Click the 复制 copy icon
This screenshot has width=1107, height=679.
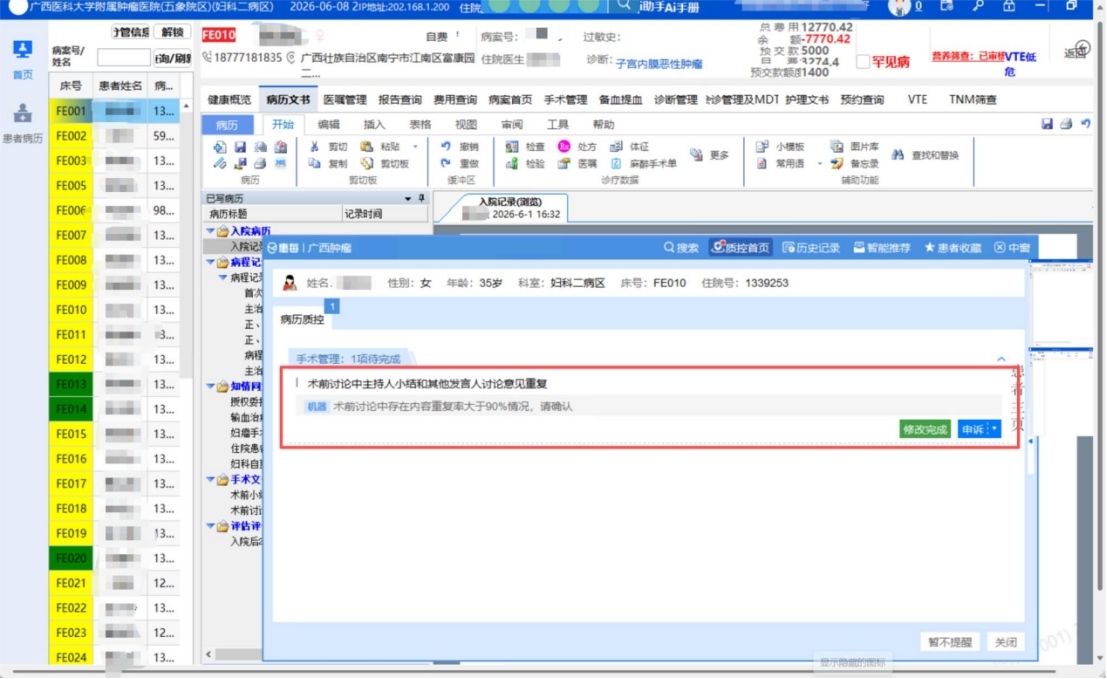pyautogui.click(x=314, y=163)
